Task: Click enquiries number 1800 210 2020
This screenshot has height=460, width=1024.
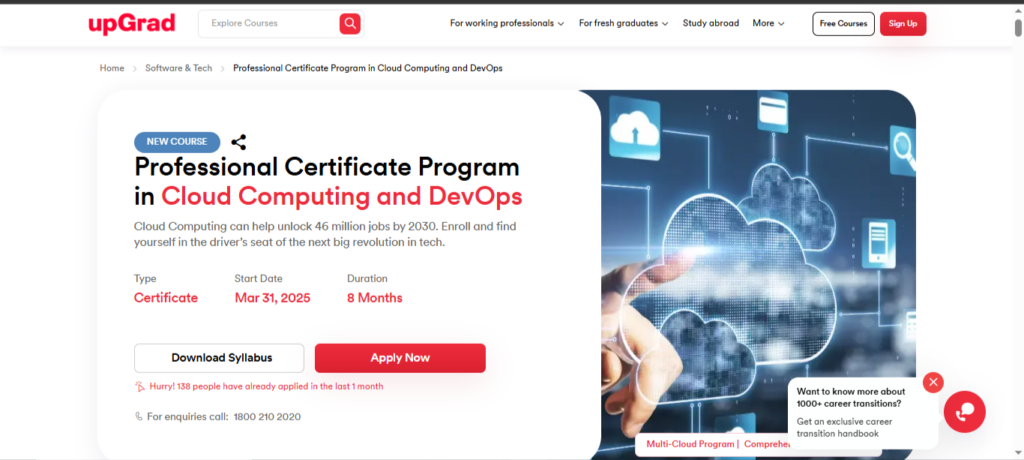Action: [x=267, y=416]
